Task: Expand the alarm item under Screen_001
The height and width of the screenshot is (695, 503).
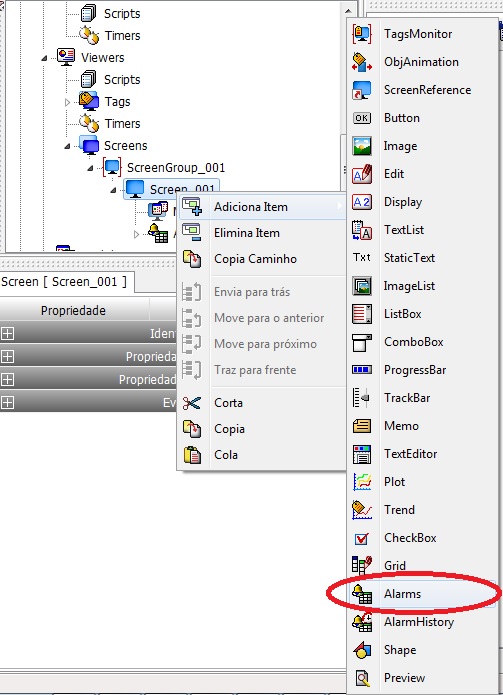Action: coord(136,234)
